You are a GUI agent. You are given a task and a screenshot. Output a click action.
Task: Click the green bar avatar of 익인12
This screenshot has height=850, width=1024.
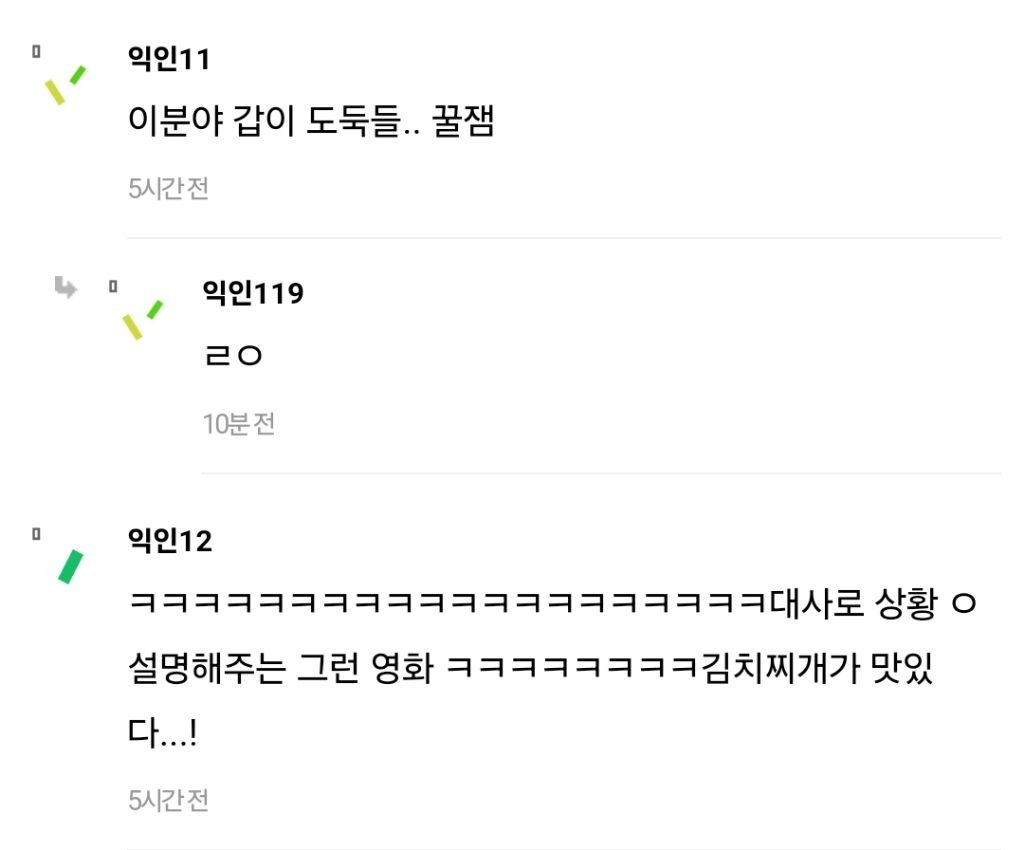(x=71, y=567)
